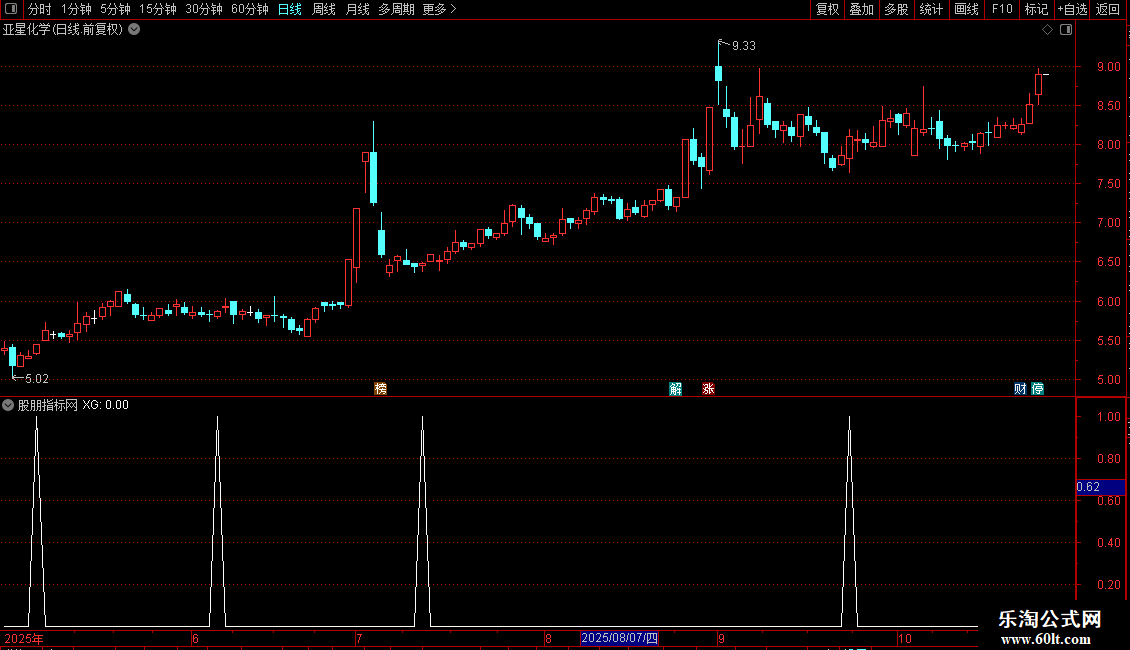
Task: Click the 0.20 indicator axis label
Action: click(1108, 585)
